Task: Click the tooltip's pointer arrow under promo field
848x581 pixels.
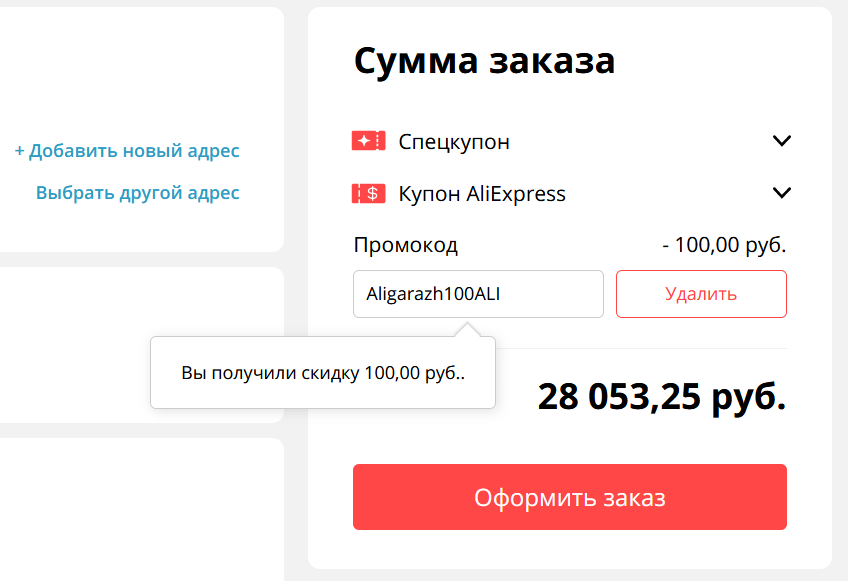Action: (x=466, y=330)
